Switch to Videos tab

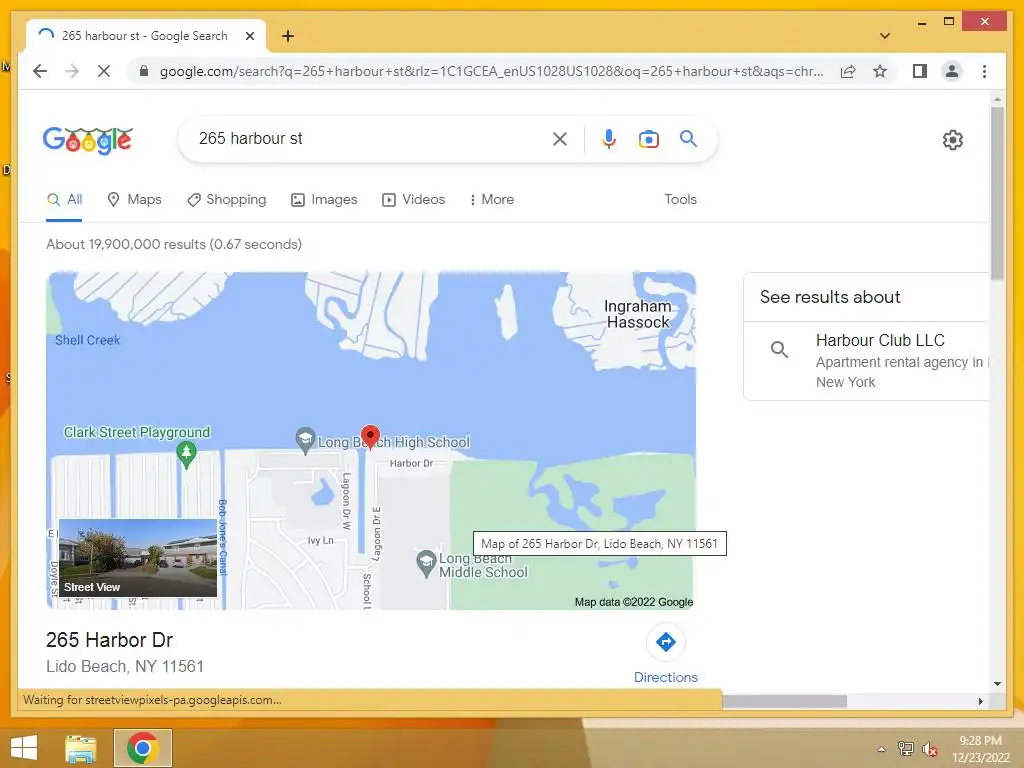coord(413,200)
